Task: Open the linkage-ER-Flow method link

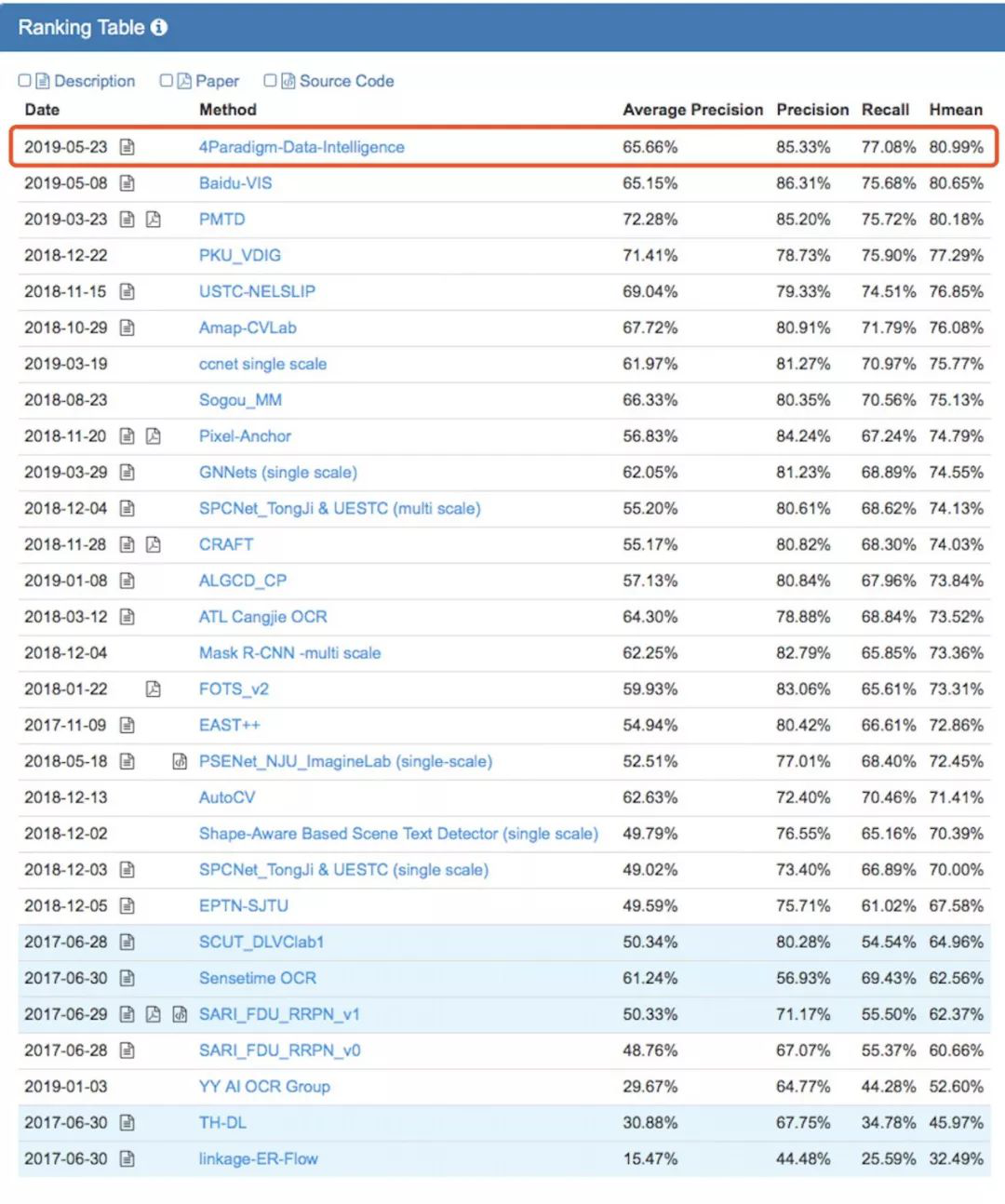Action: point(258,1159)
